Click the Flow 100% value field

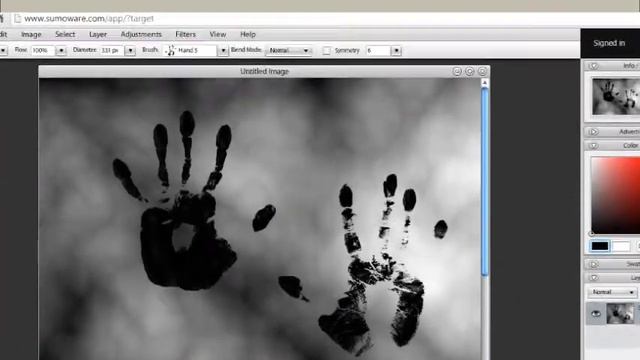[x=43, y=50]
